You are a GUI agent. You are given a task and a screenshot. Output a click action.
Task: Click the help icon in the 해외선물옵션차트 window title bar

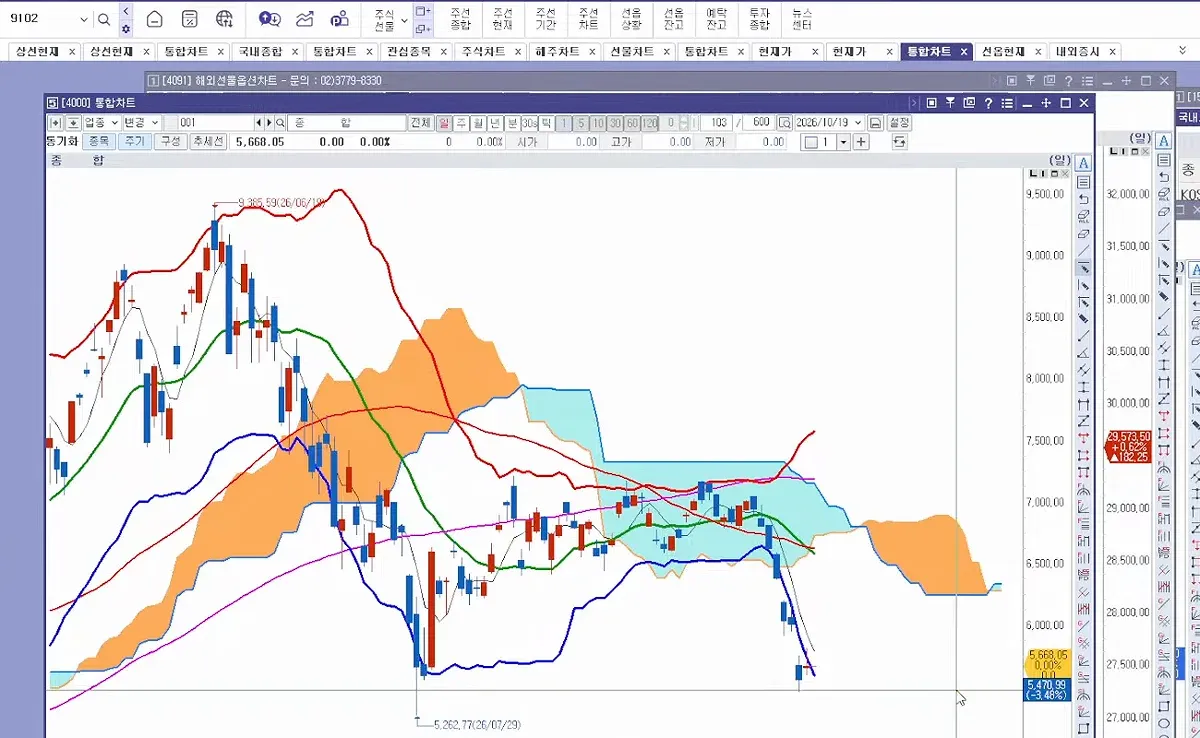[1068, 81]
